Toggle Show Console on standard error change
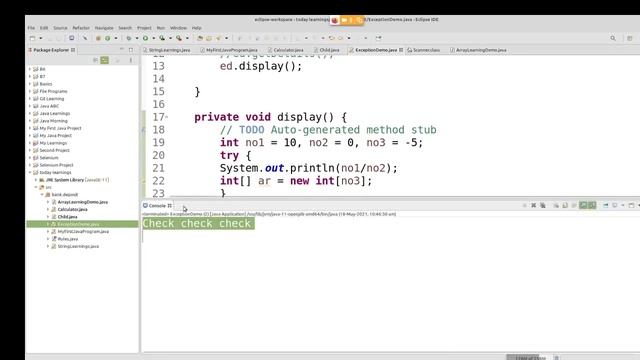The height and width of the screenshot is (360, 640). pyautogui.click(x=592, y=205)
